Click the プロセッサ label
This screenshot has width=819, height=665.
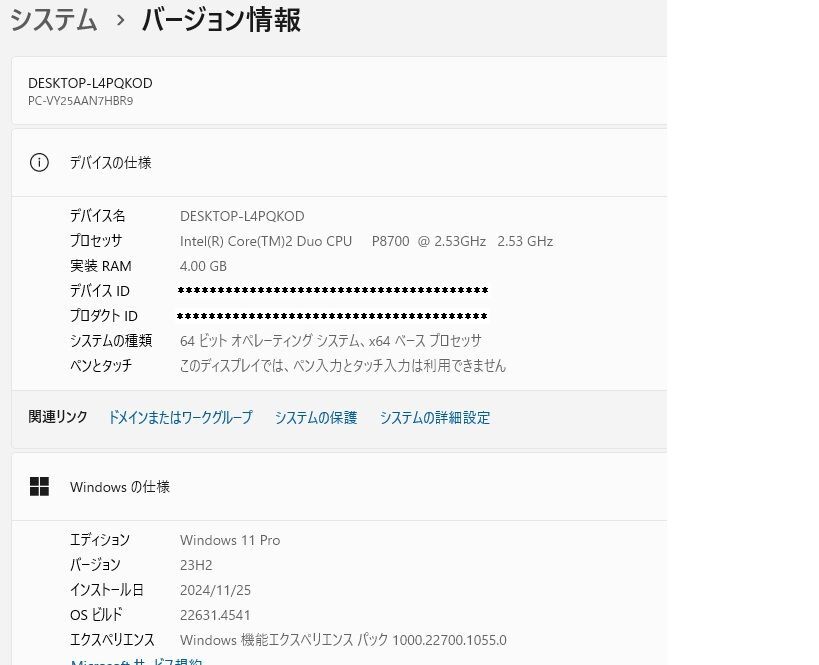point(96,241)
